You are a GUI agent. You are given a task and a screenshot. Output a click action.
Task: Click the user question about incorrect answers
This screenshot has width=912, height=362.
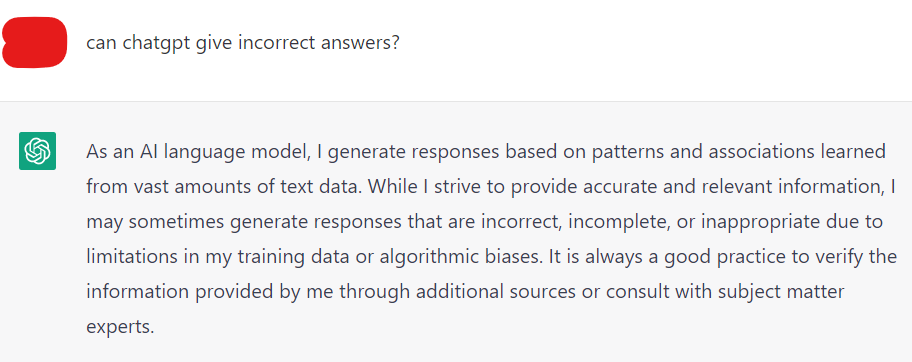(243, 43)
